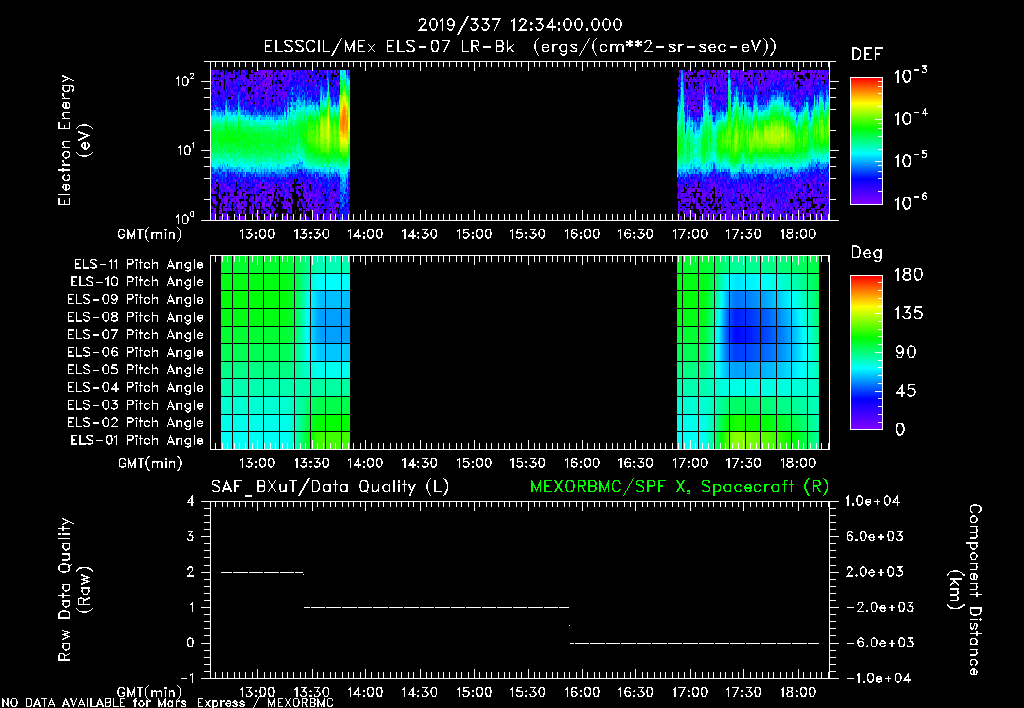This screenshot has height=708, width=1024.
Task: Click the 15:00 tick under the spectrogram
Action: 473,234
